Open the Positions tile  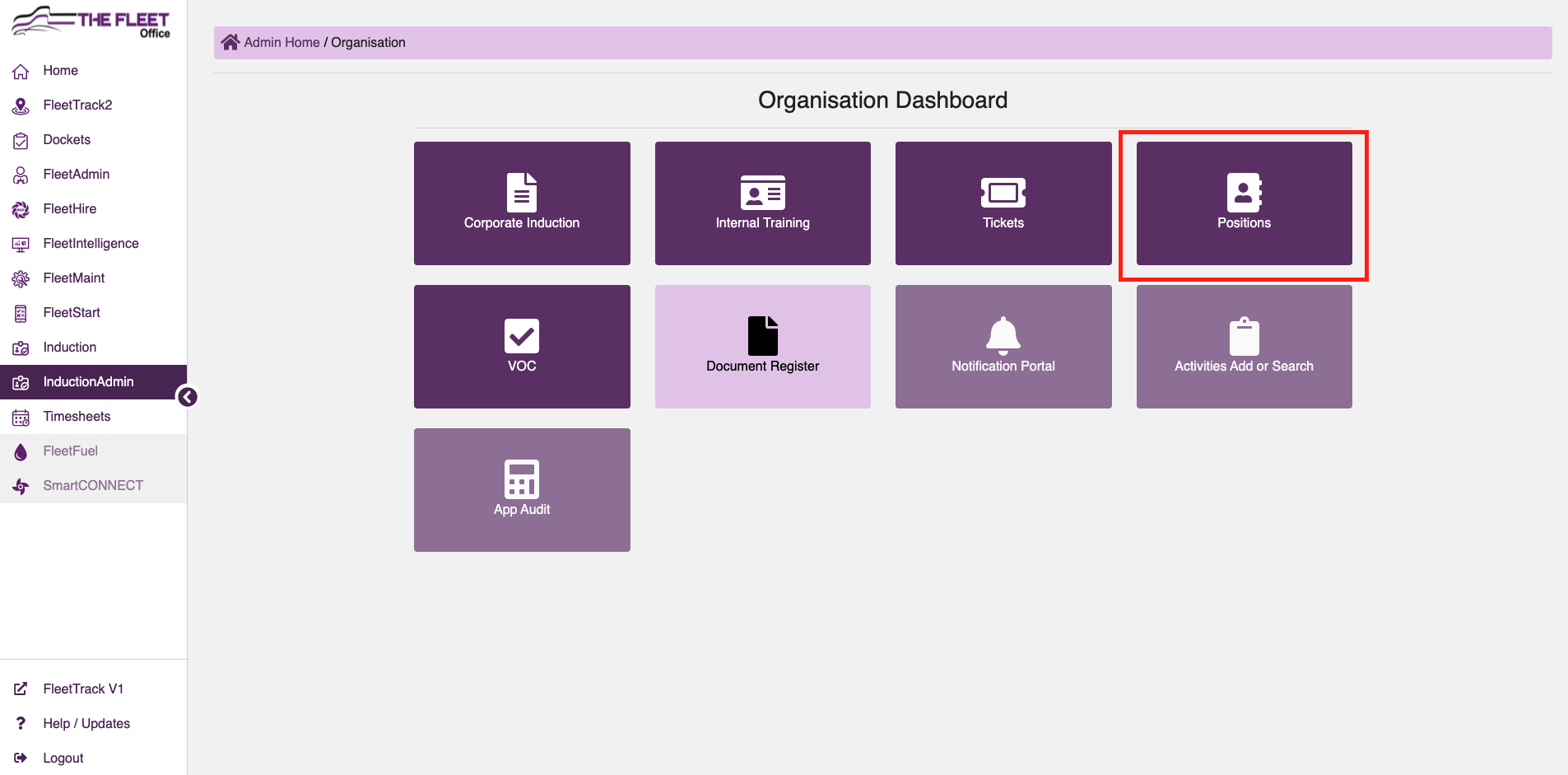[x=1245, y=203]
